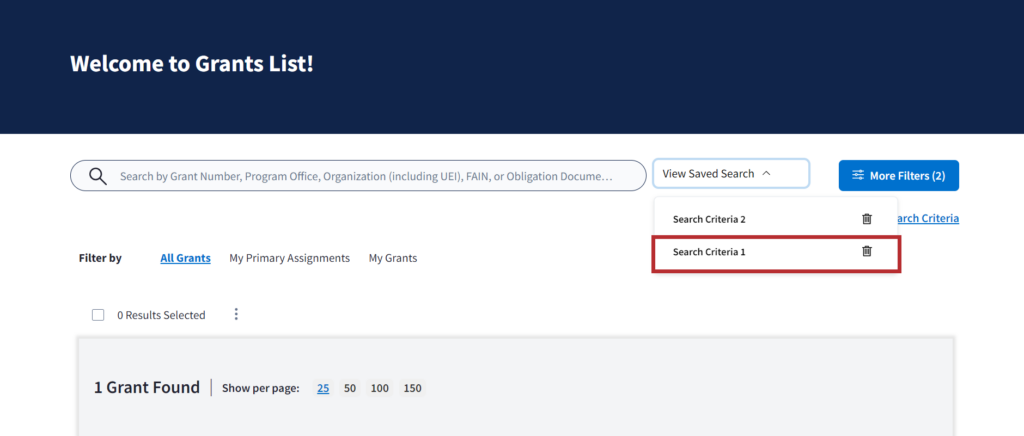This screenshot has width=1024, height=436.
Task: Select Search Criteria 1 from saved searches
Action: tap(710, 252)
